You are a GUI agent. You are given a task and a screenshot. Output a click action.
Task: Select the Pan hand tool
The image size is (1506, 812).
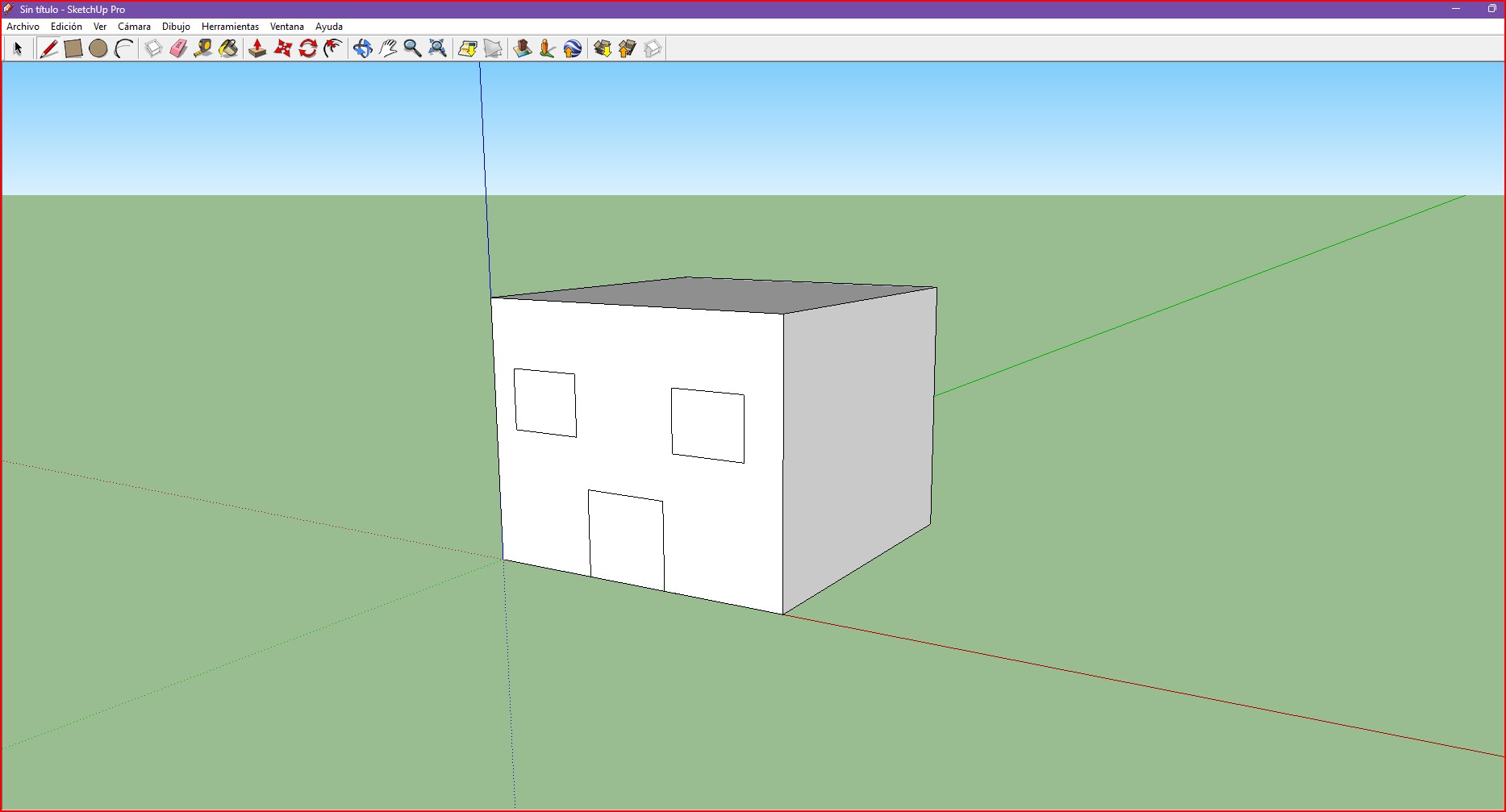(x=388, y=48)
